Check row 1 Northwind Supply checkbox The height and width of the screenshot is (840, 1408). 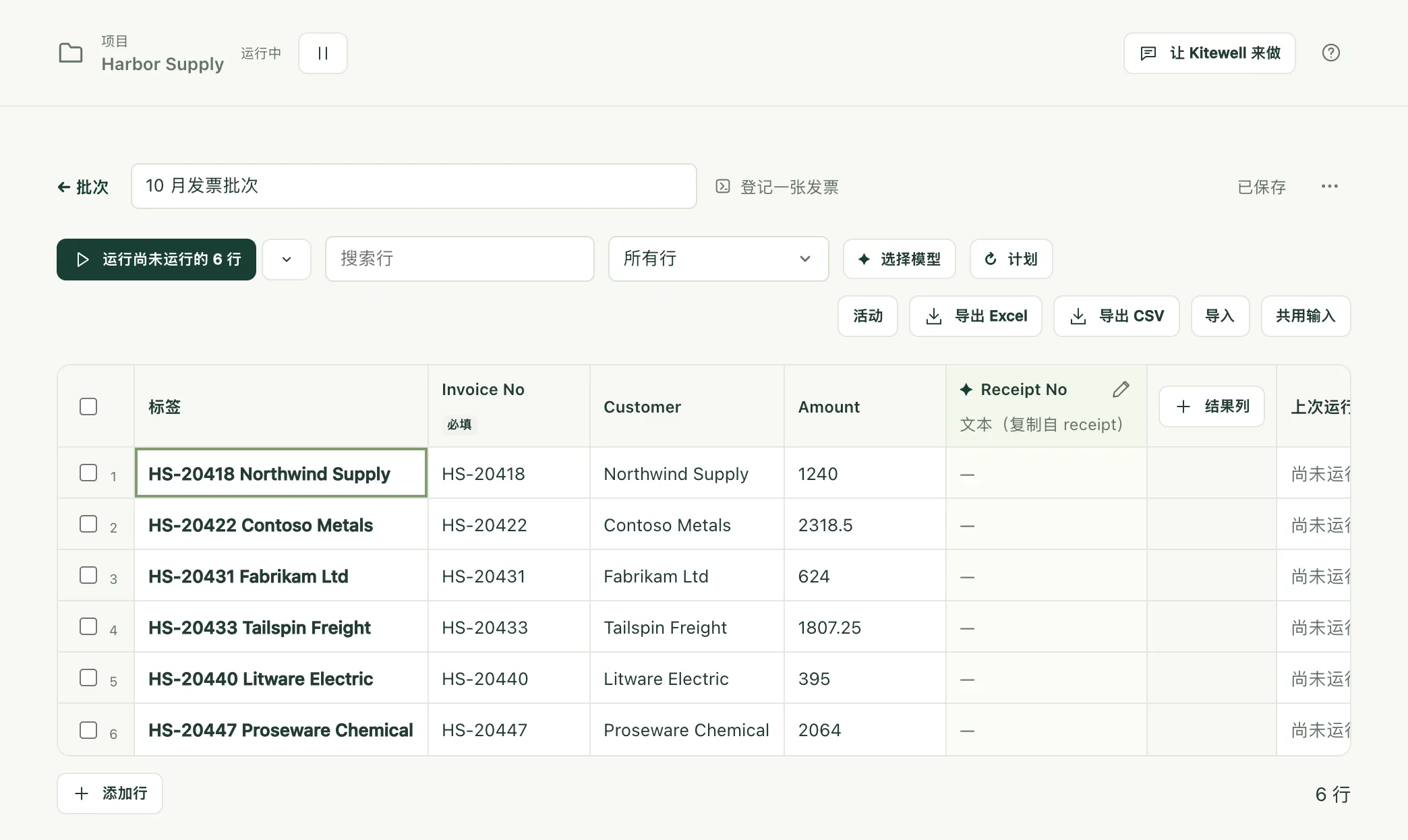[x=88, y=473]
